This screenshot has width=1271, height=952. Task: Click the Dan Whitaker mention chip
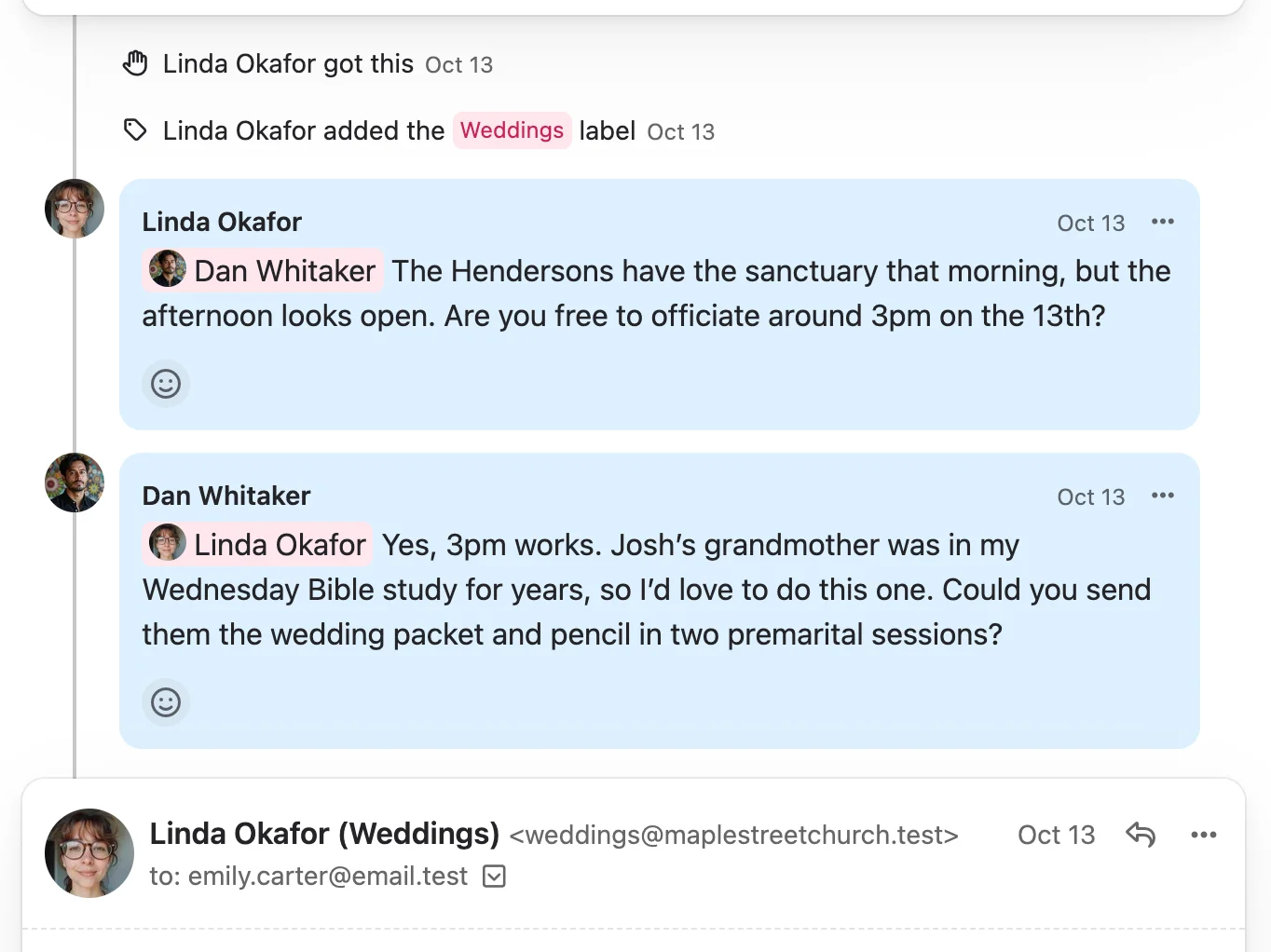click(x=263, y=271)
